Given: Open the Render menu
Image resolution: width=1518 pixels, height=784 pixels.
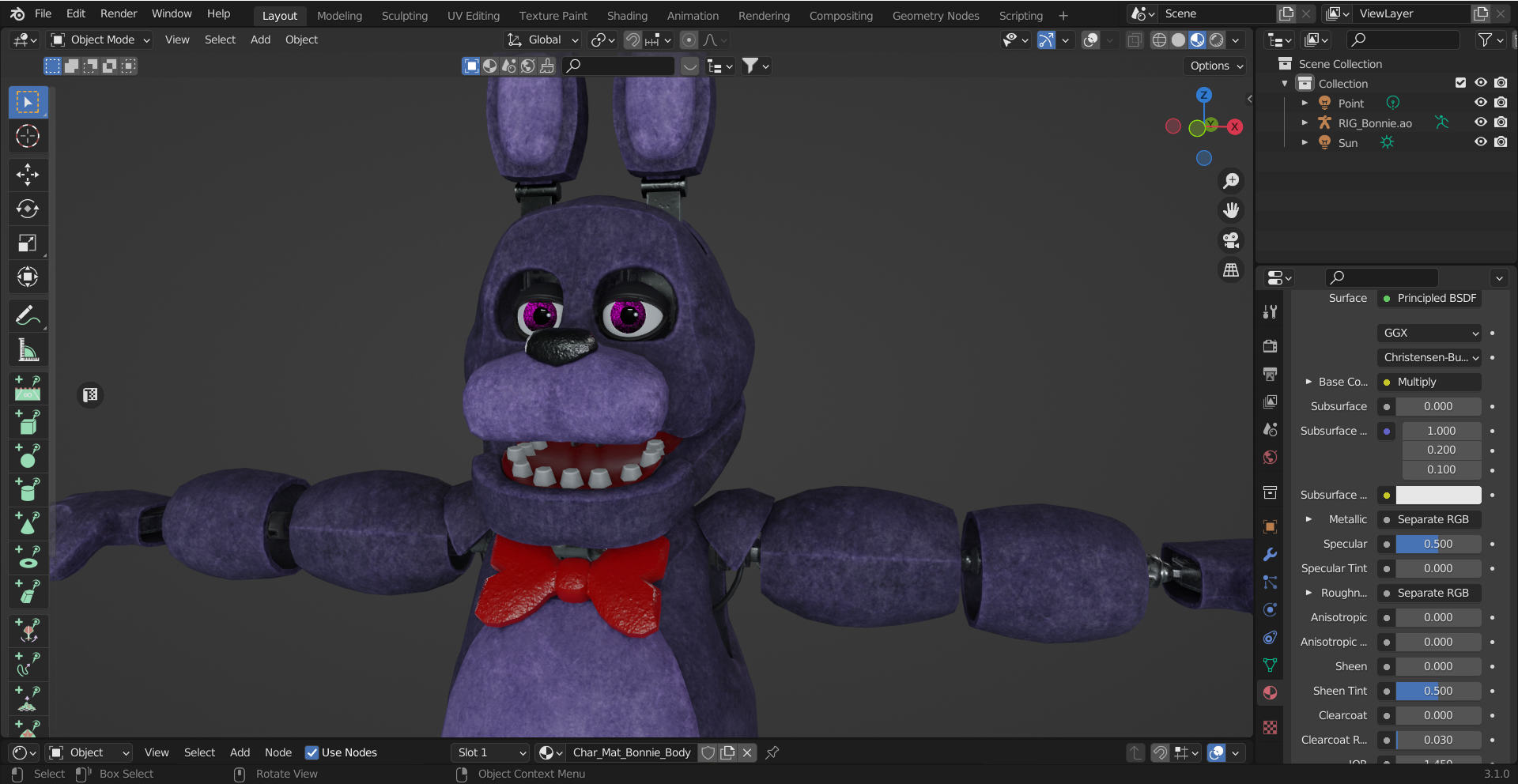Looking at the screenshot, I should click(x=119, y=14).
